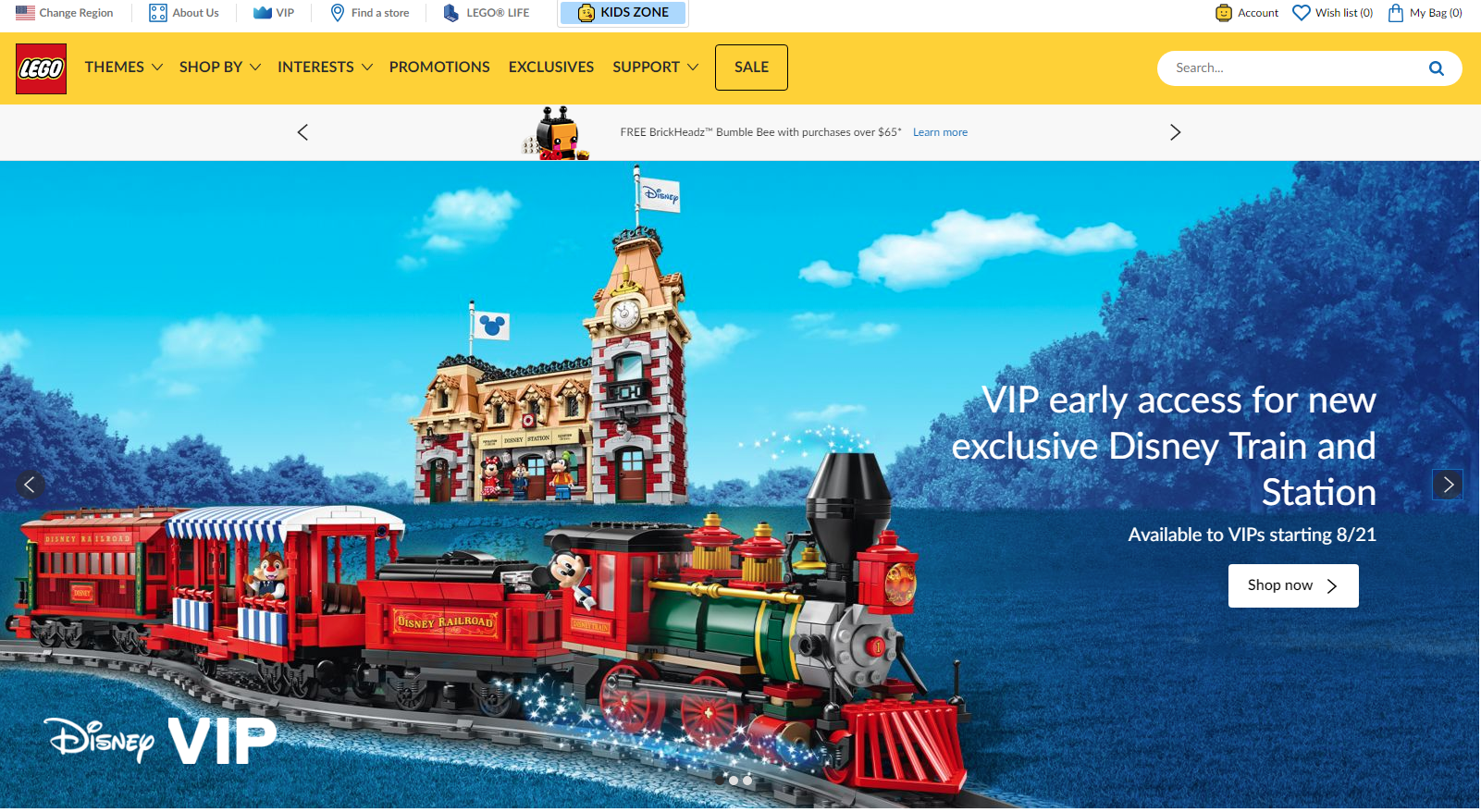Viewport: 1481px width, 812px height.
Task: Open Account via minifigure head icon
Action: pos(1224,13)
